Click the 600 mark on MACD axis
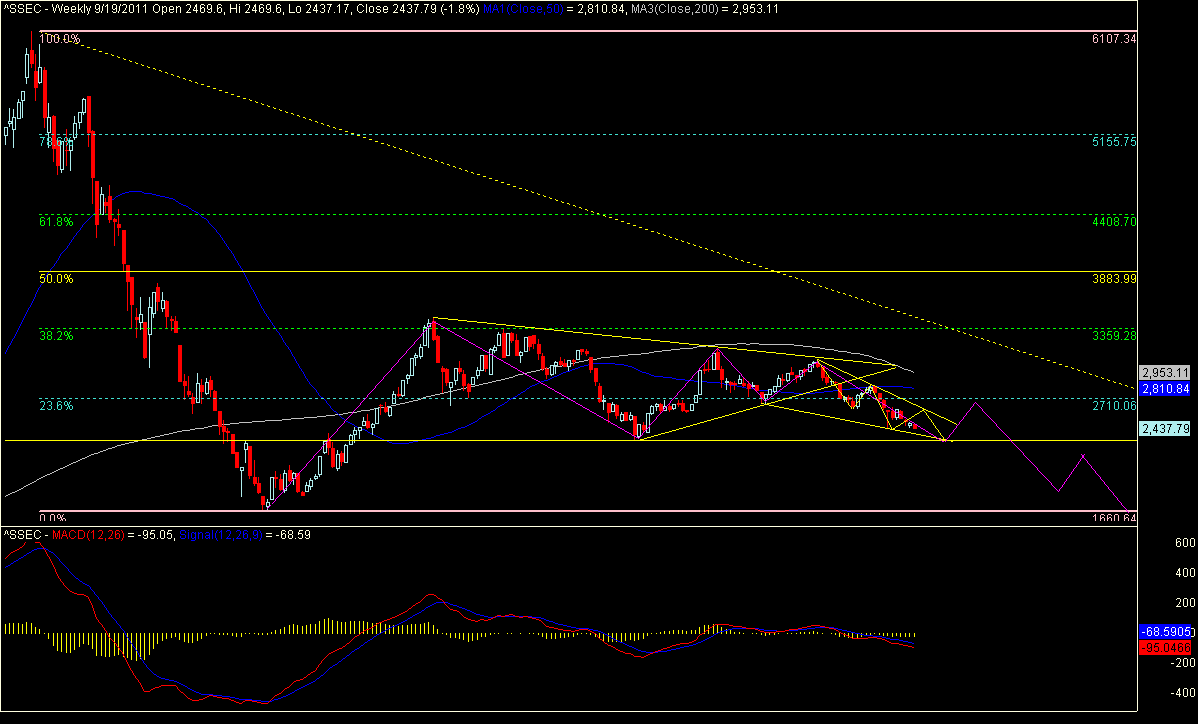This screenshot has width=1198, height=724. [1158, 542]
